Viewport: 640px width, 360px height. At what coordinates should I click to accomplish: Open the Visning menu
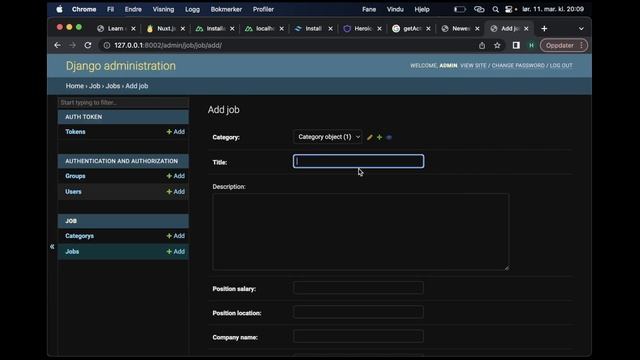tap(163, 9)
